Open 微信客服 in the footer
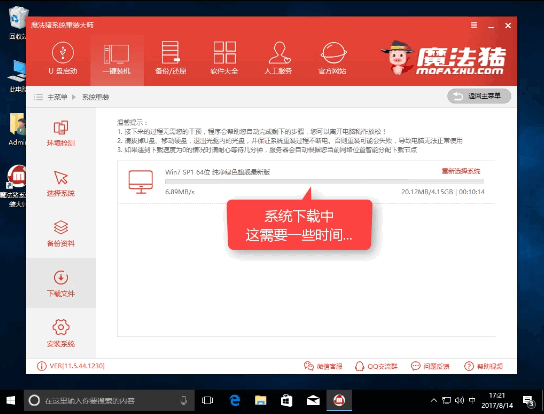544x414 pixels. 323,366
